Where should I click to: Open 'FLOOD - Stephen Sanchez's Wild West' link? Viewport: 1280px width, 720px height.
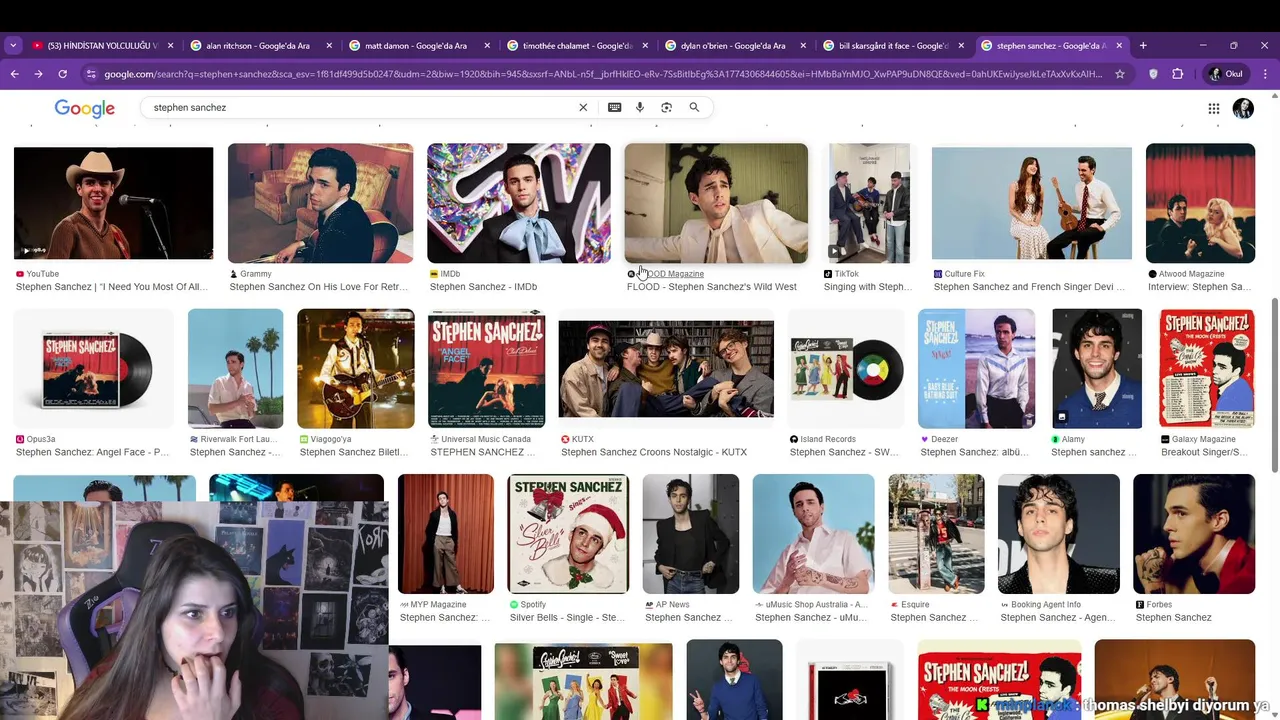(x=712, y=287)
